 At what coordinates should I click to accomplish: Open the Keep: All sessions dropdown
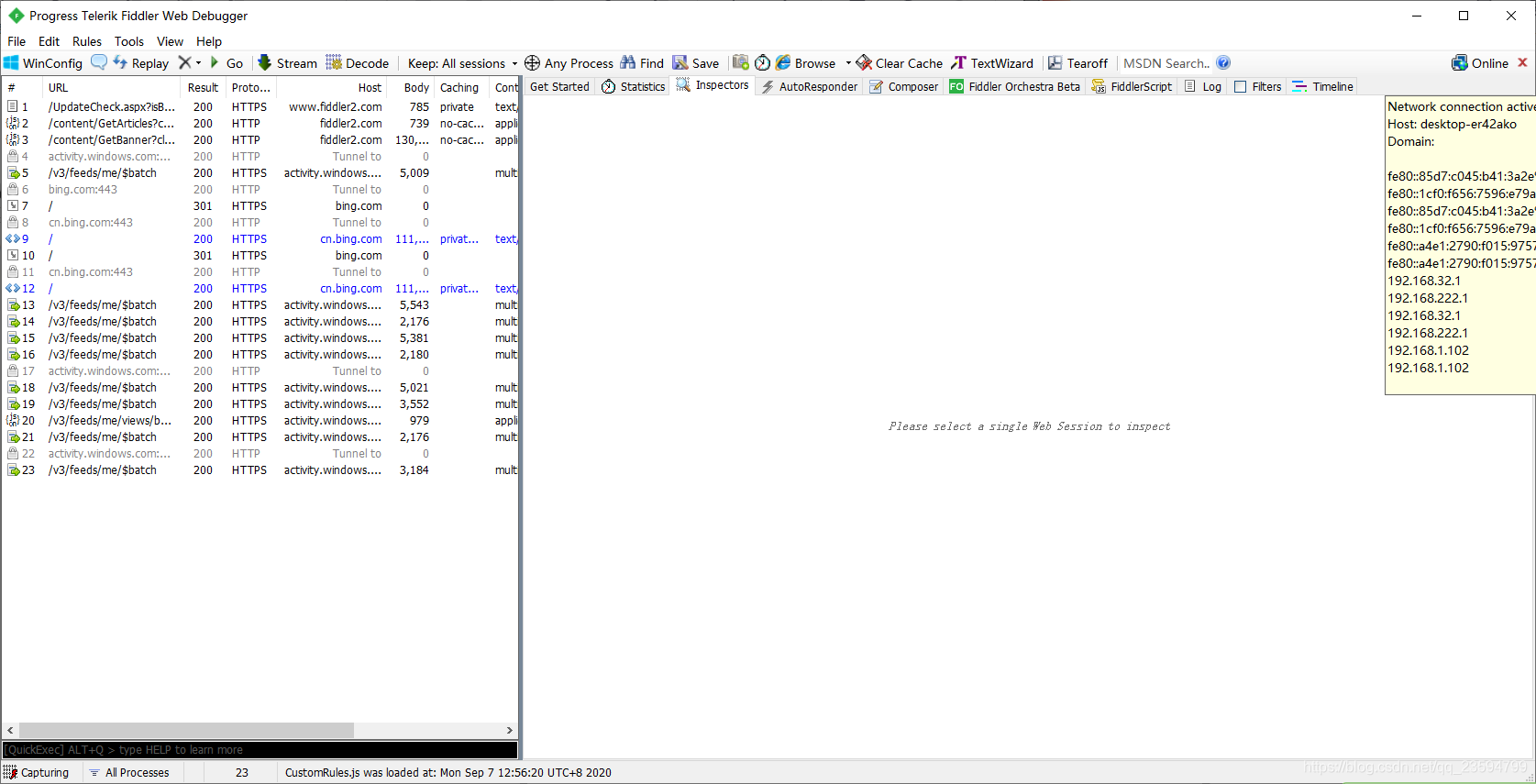point(462,63)
